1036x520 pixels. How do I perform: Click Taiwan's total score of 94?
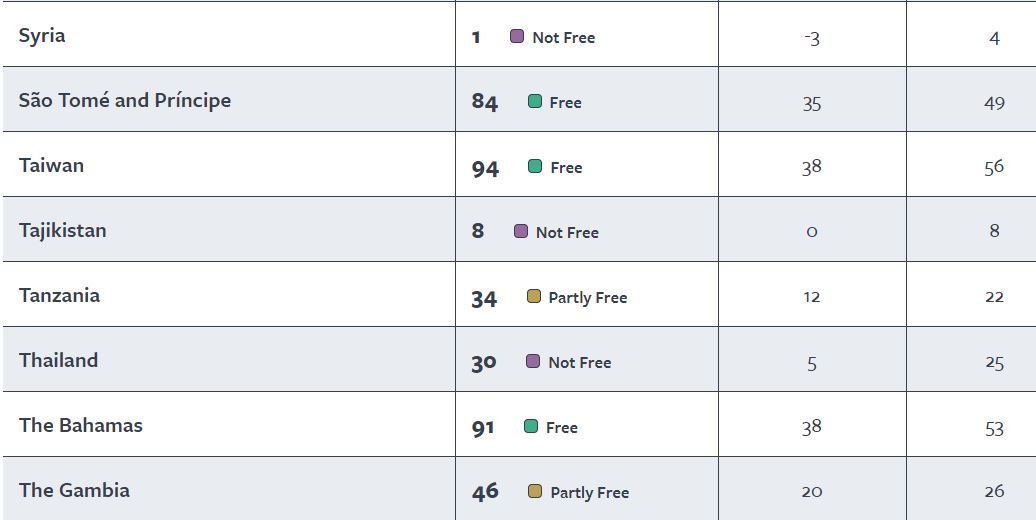(485, 168)
